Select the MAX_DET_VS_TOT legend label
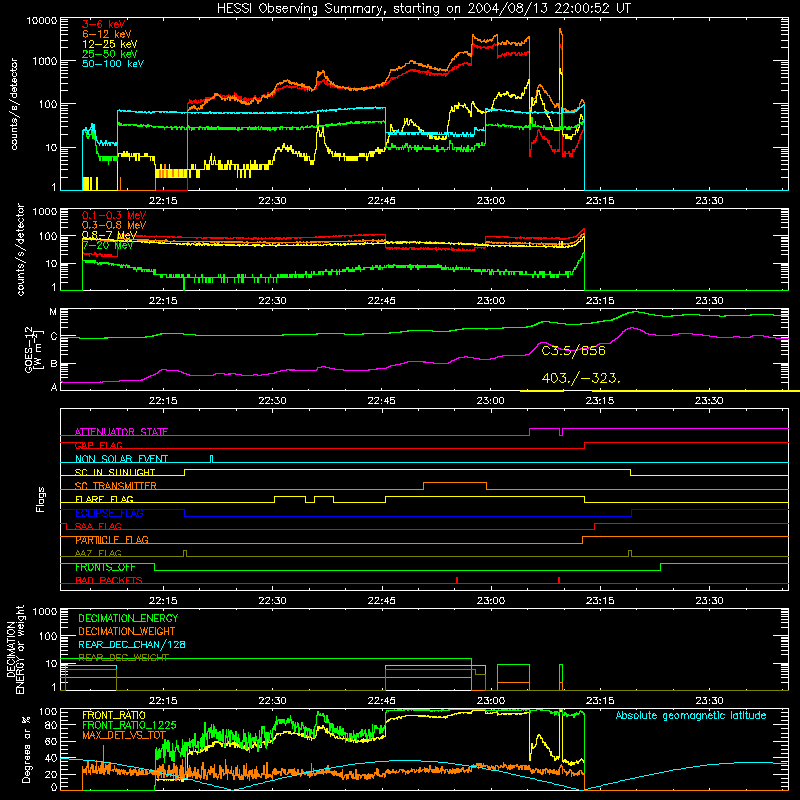Image resolution: width=800 pixels, height=800 pixels. point(124,735)
